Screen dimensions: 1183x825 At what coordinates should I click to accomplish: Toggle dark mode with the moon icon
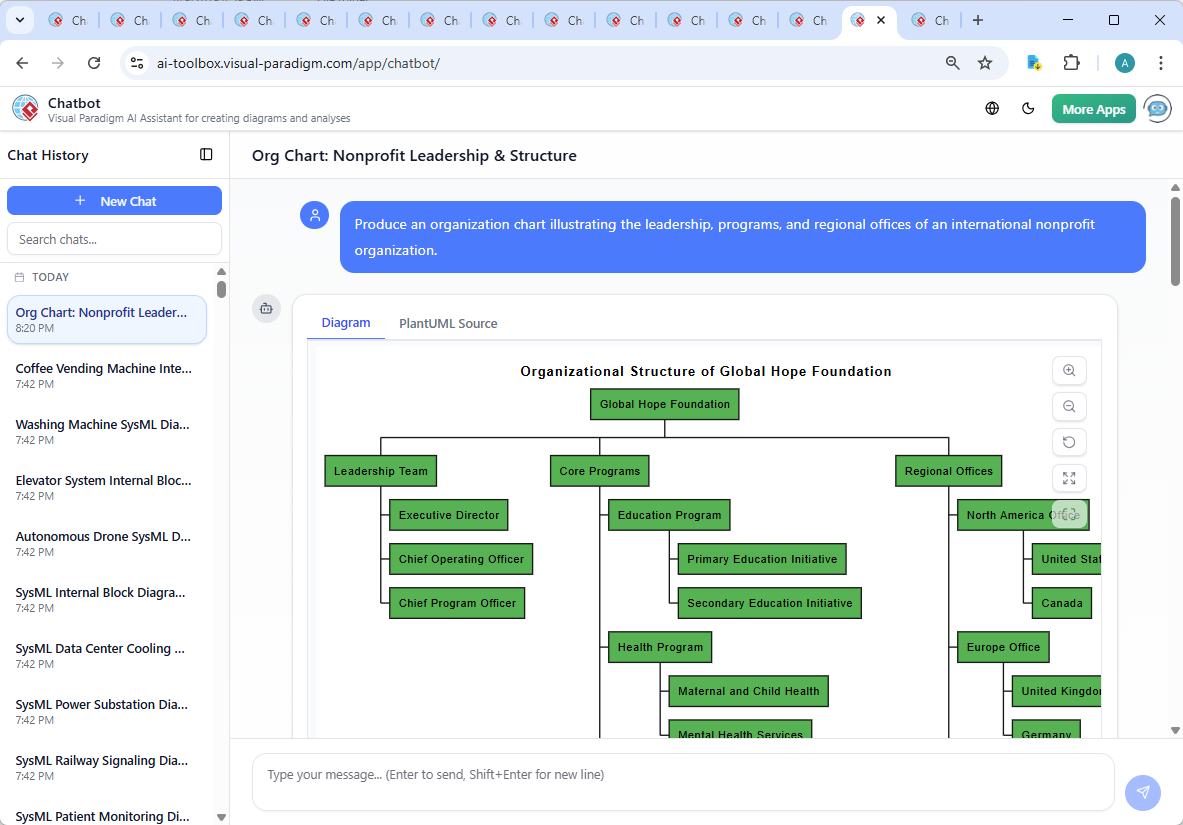[x=1028, y=108]
